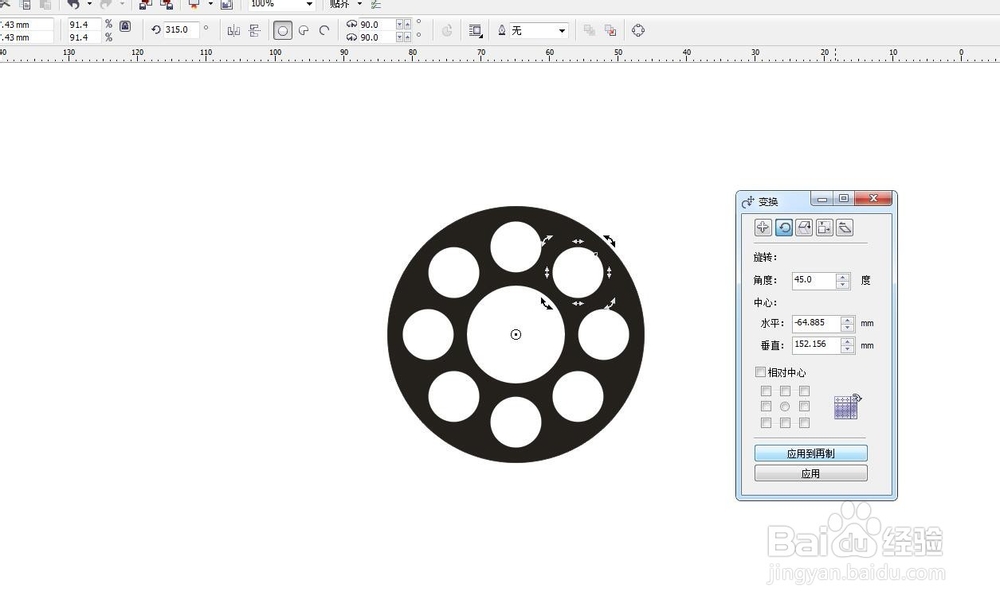Screen dimensions: 1000x607
Task: Click the 应用 button
Action: [811, 473]
